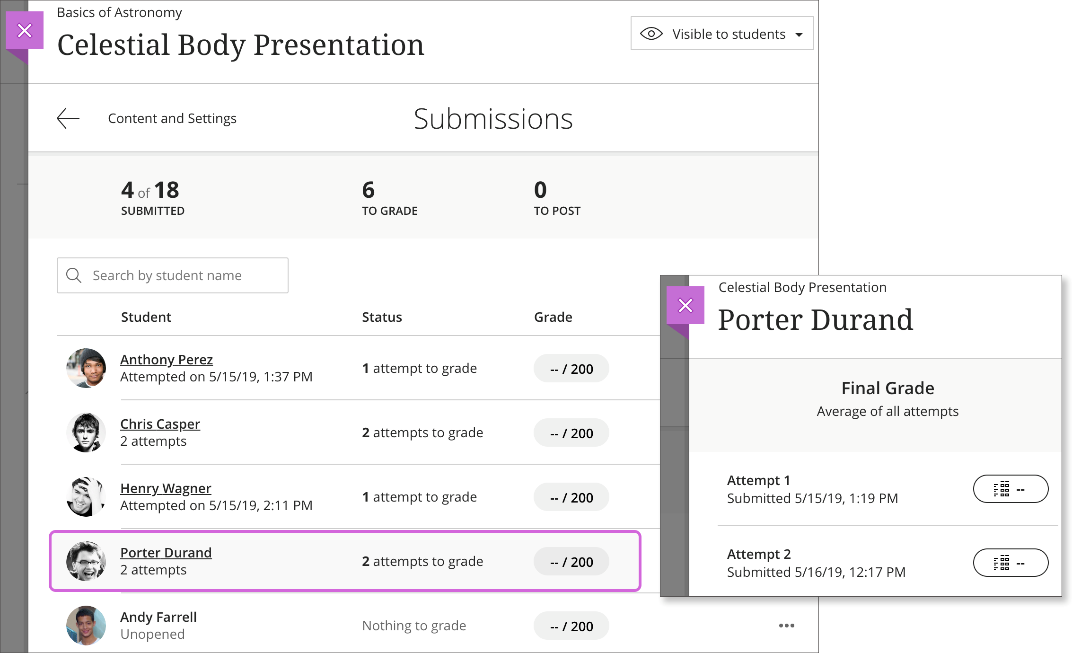Click Porter Durand's -- / 200 grade pill
1072x653 pixels.
pos(571,561)
